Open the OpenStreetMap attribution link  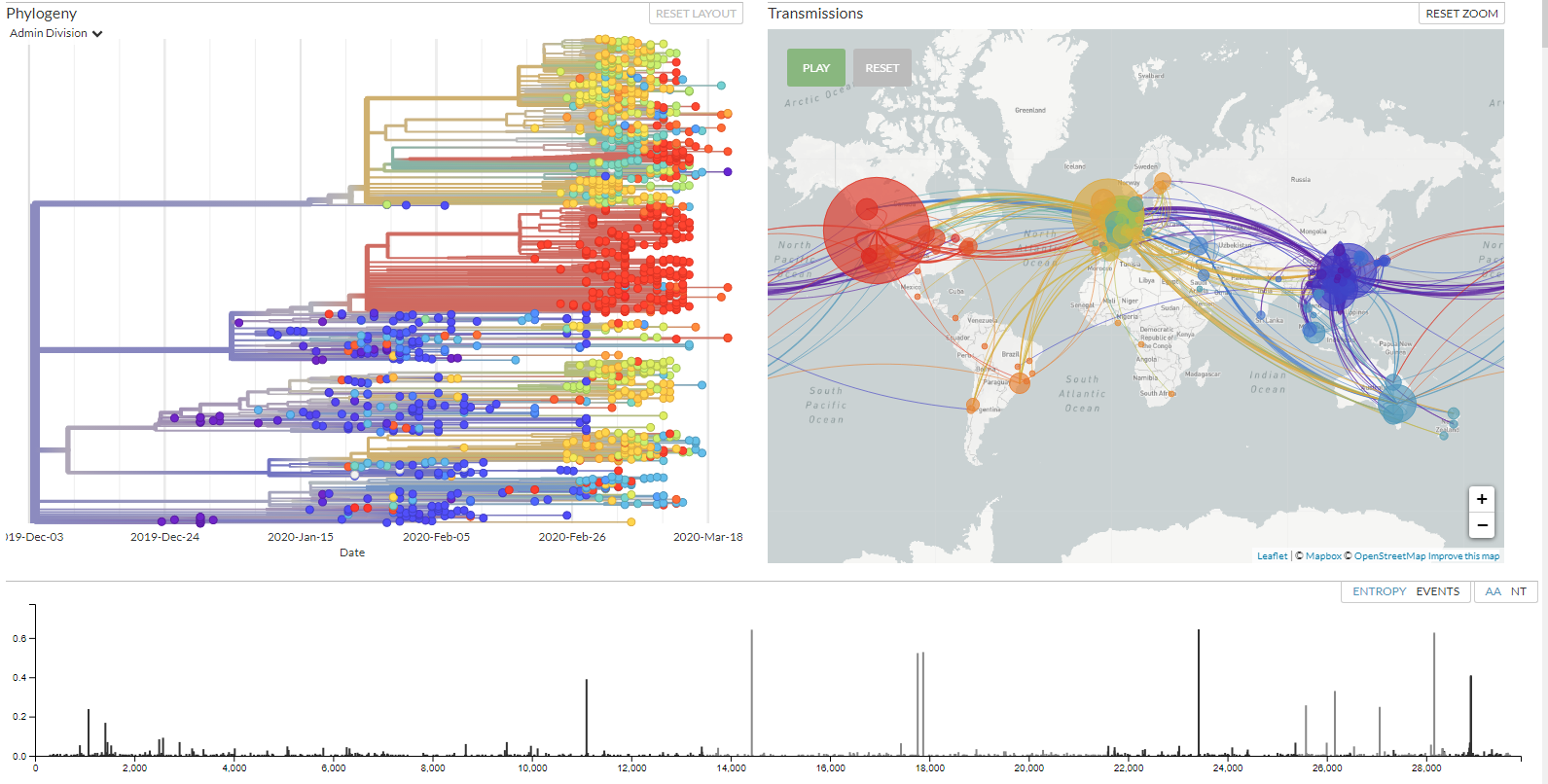(1389, 556)
